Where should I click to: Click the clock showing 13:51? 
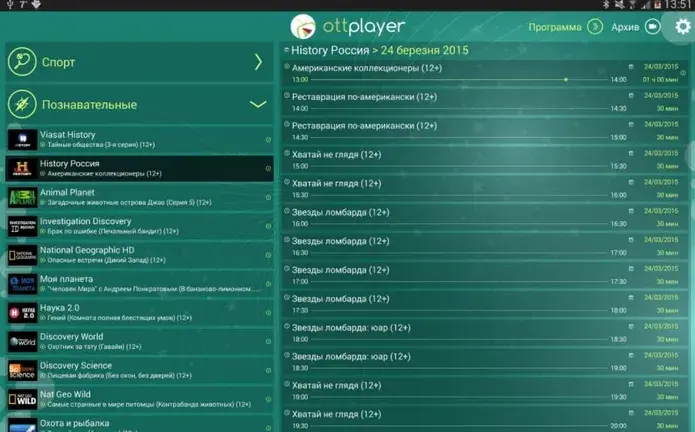coord(678,5)
